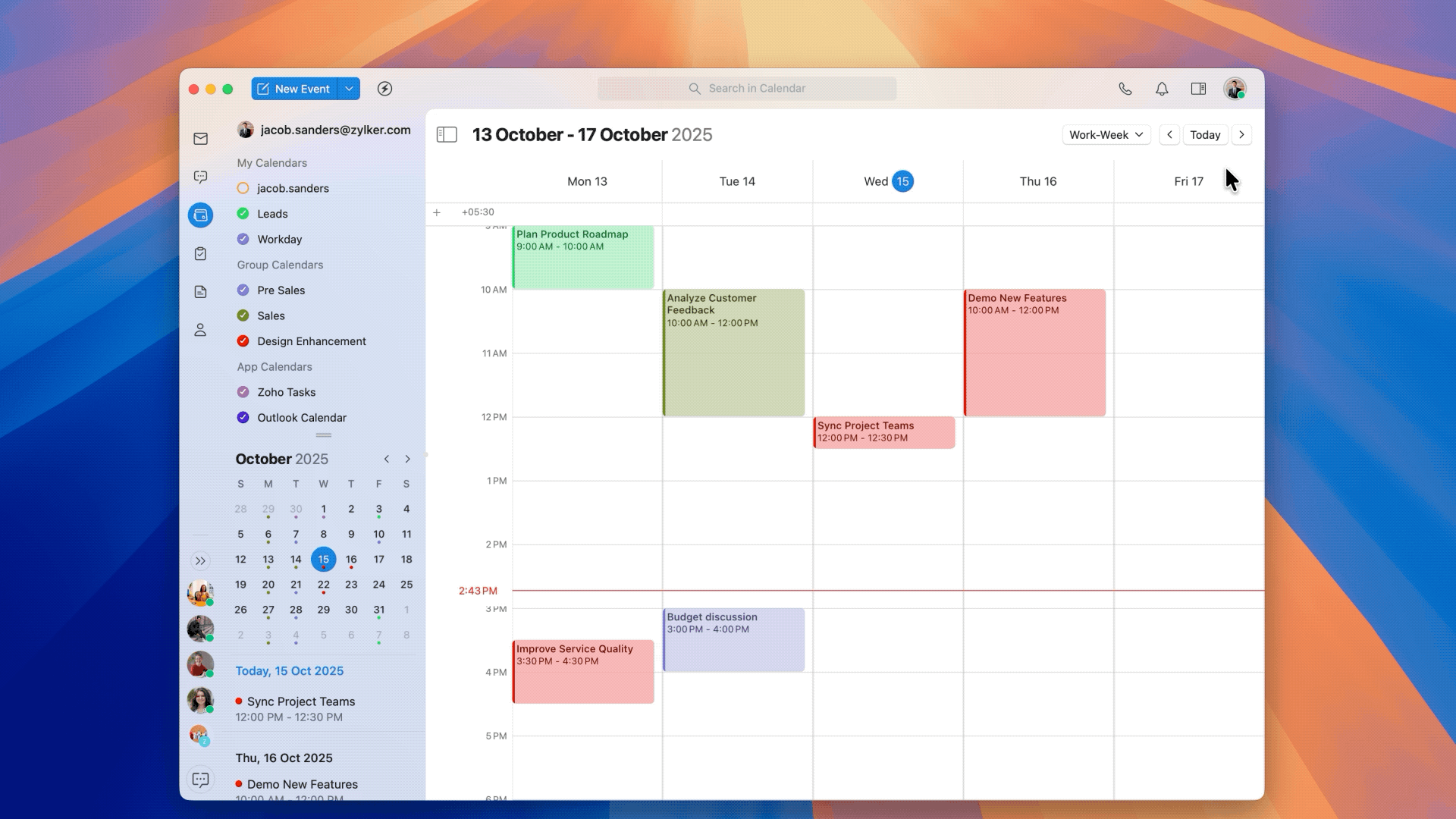Click the Search in Calendar field
Screen dimensions: 1456x819
747,89
